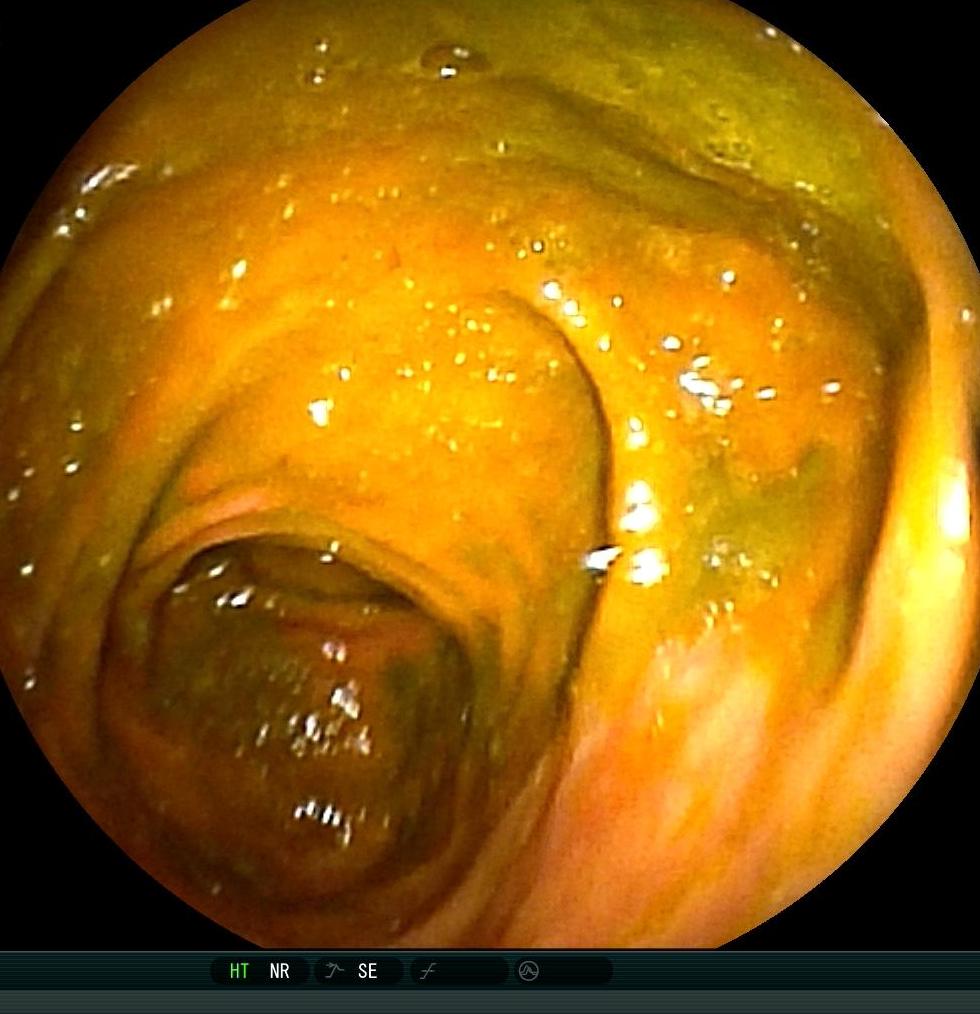Click the circular waveform histogram icon
This screenshot has height=1014, width=980.
(528, 971)
